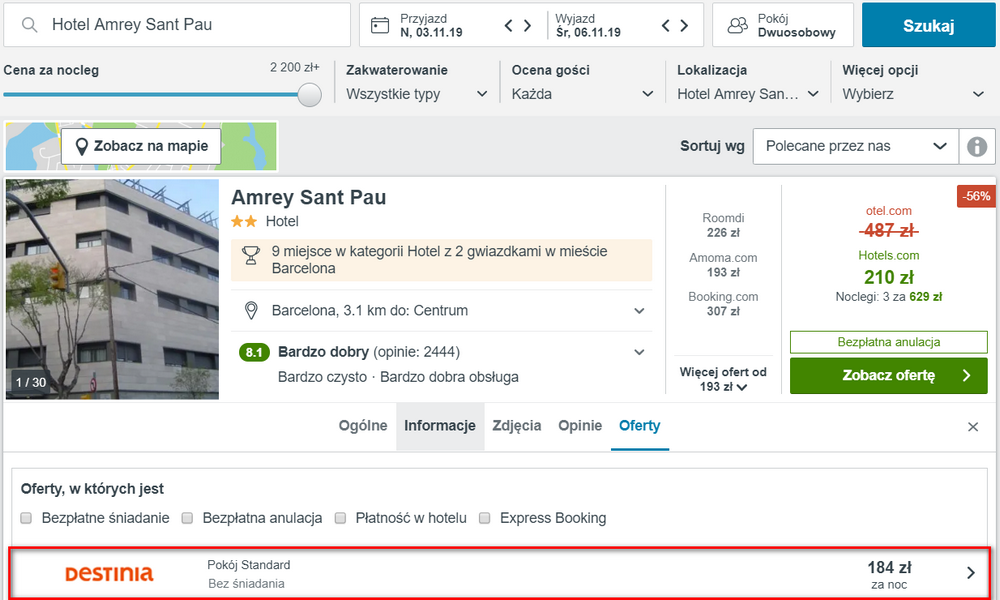
Task: Click the trophy ranking icon
Action: (251, 256)
